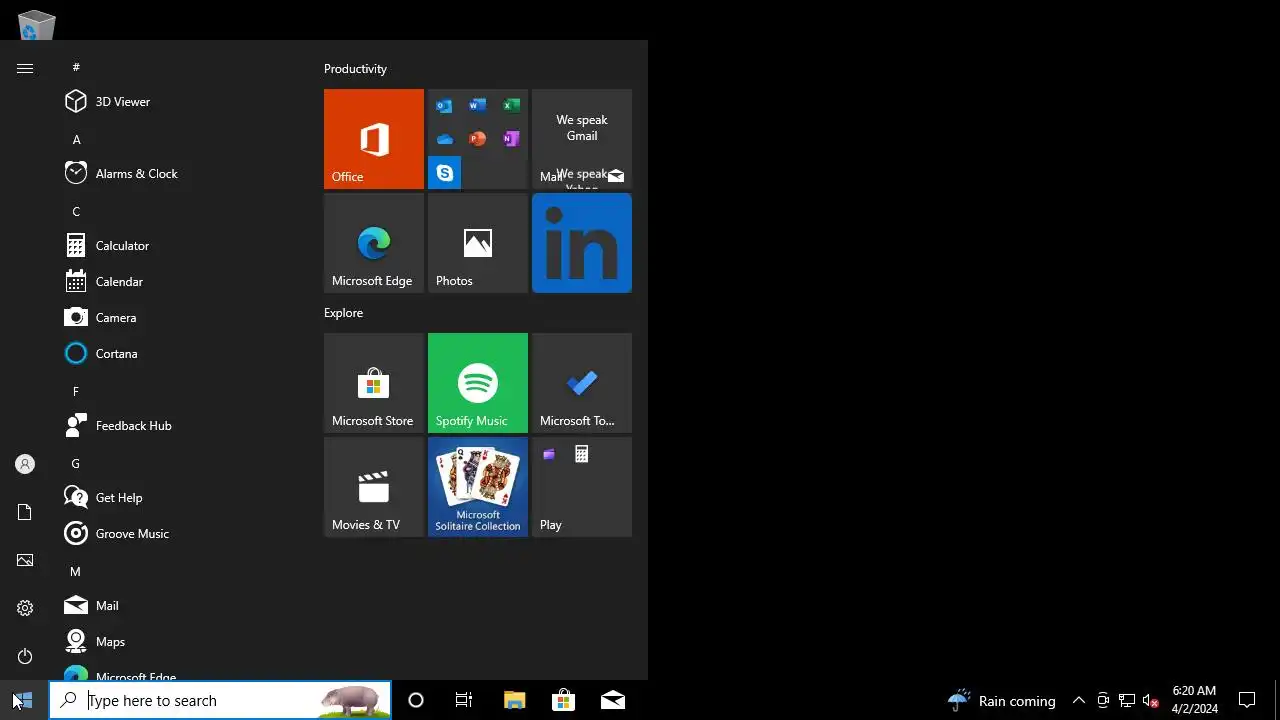Launch the Camera app
The height and width of the screenshot is (720, 1280).
pos(178,318)
